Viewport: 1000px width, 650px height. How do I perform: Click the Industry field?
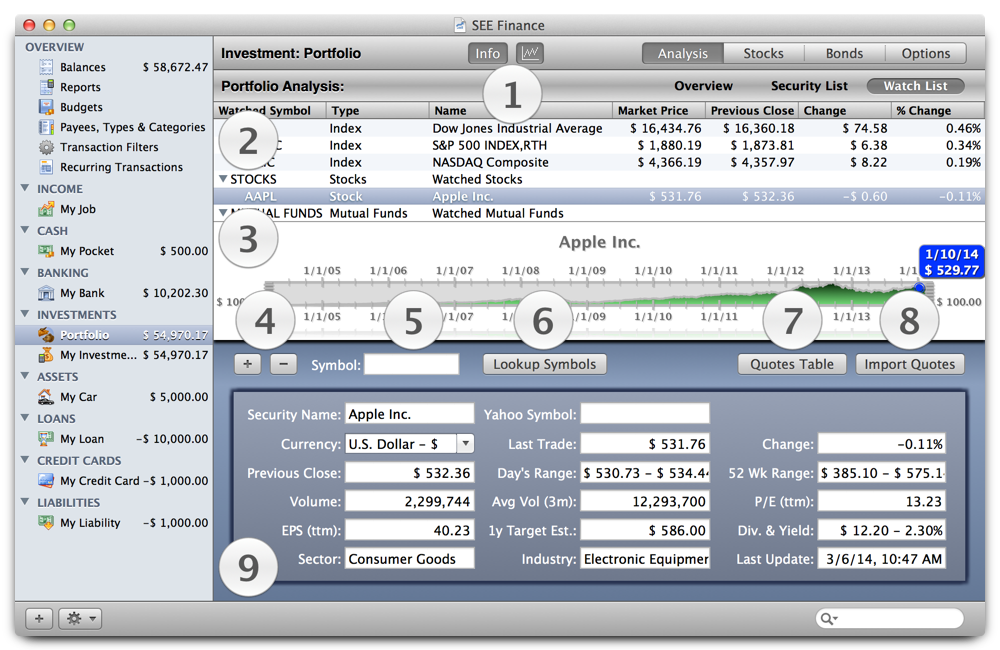point(645,559)
